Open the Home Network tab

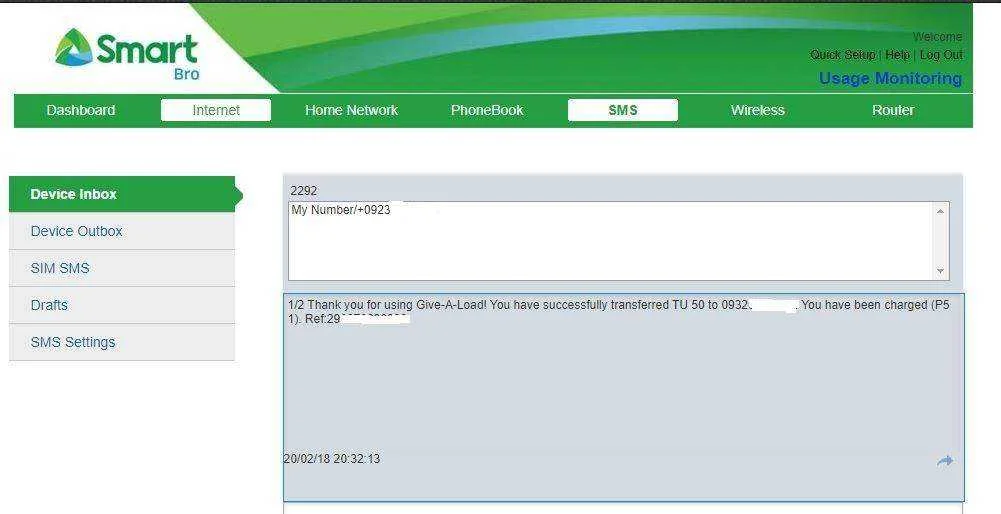pos(351,110)
